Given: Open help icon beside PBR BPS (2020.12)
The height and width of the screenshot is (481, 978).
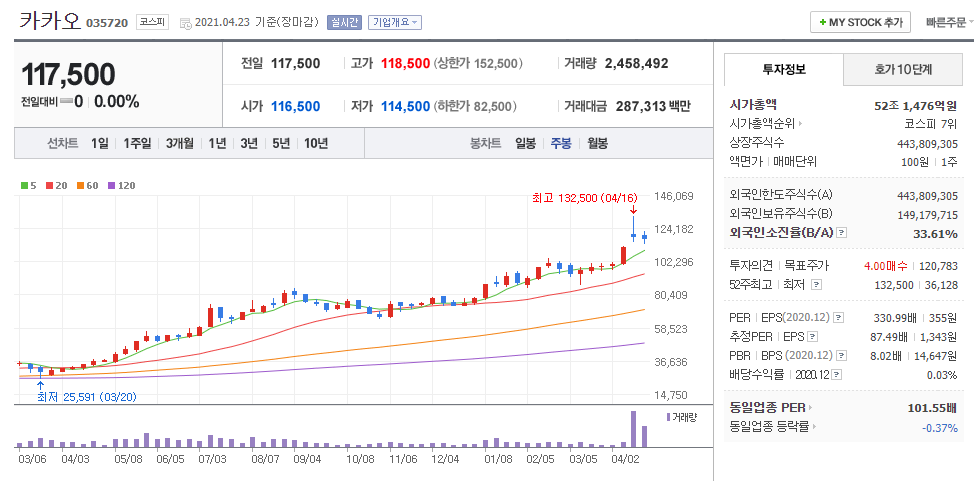Looking at the screenshot, I should pos(841,356).
